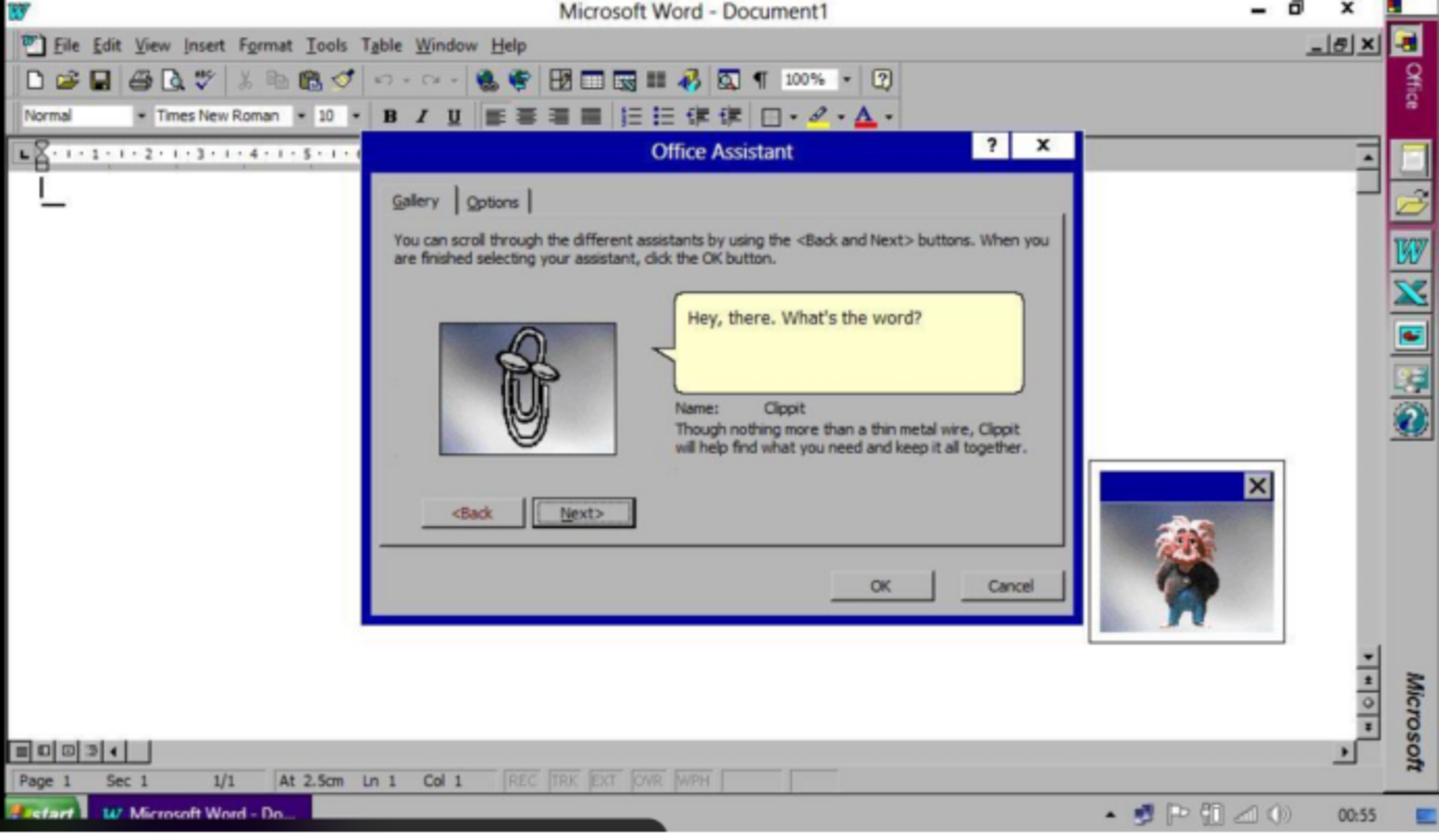Decrease the paragraph indent
This screenshot has width=1439, height=834.
point(697,117)
